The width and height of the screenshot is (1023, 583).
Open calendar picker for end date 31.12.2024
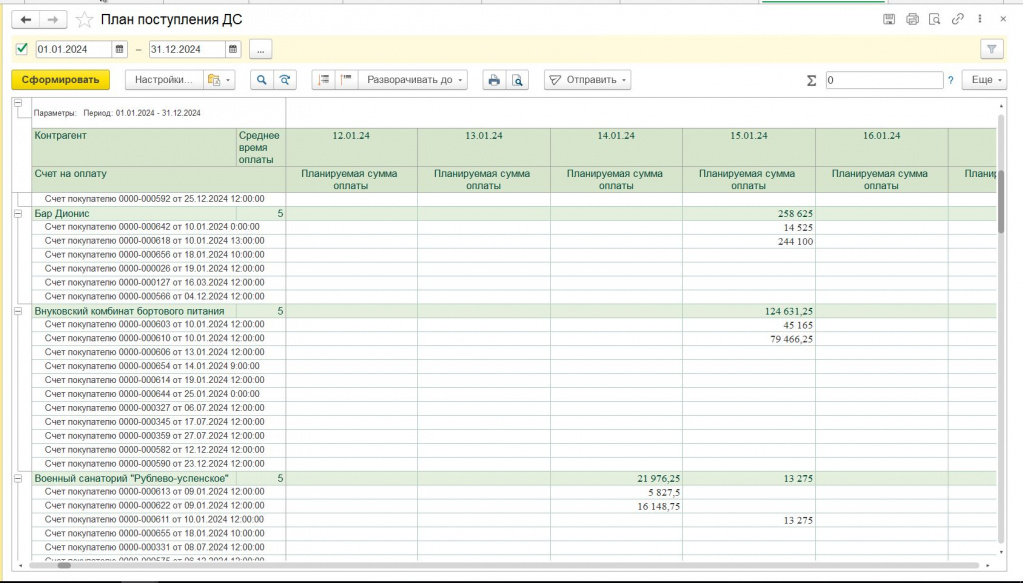(233, 49)
